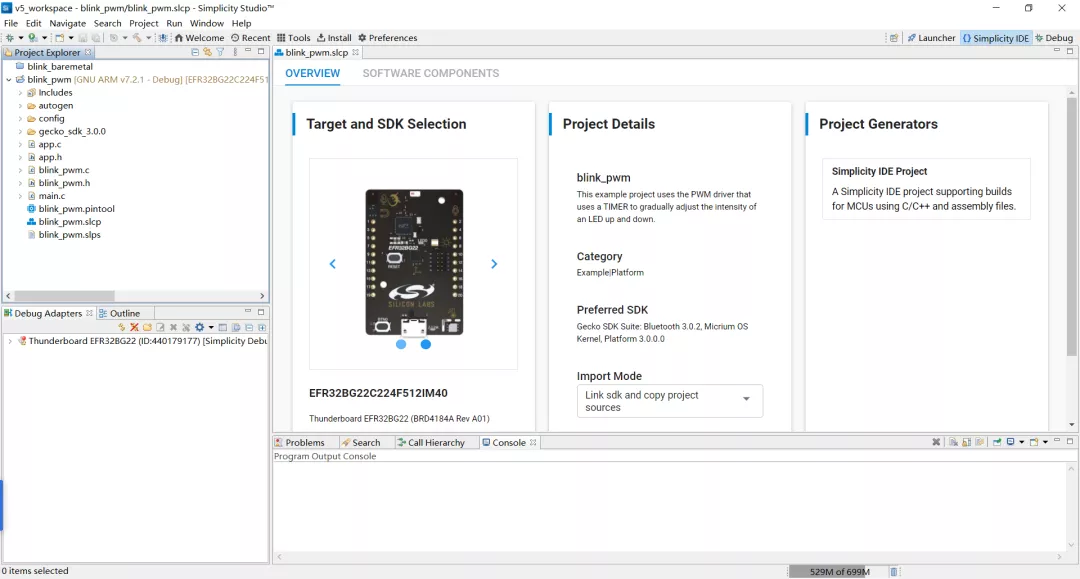Viewport: 1080px width, 579px height.
Task: Collapse all in Debug Adapters view
Action: [x=249, y=328]
